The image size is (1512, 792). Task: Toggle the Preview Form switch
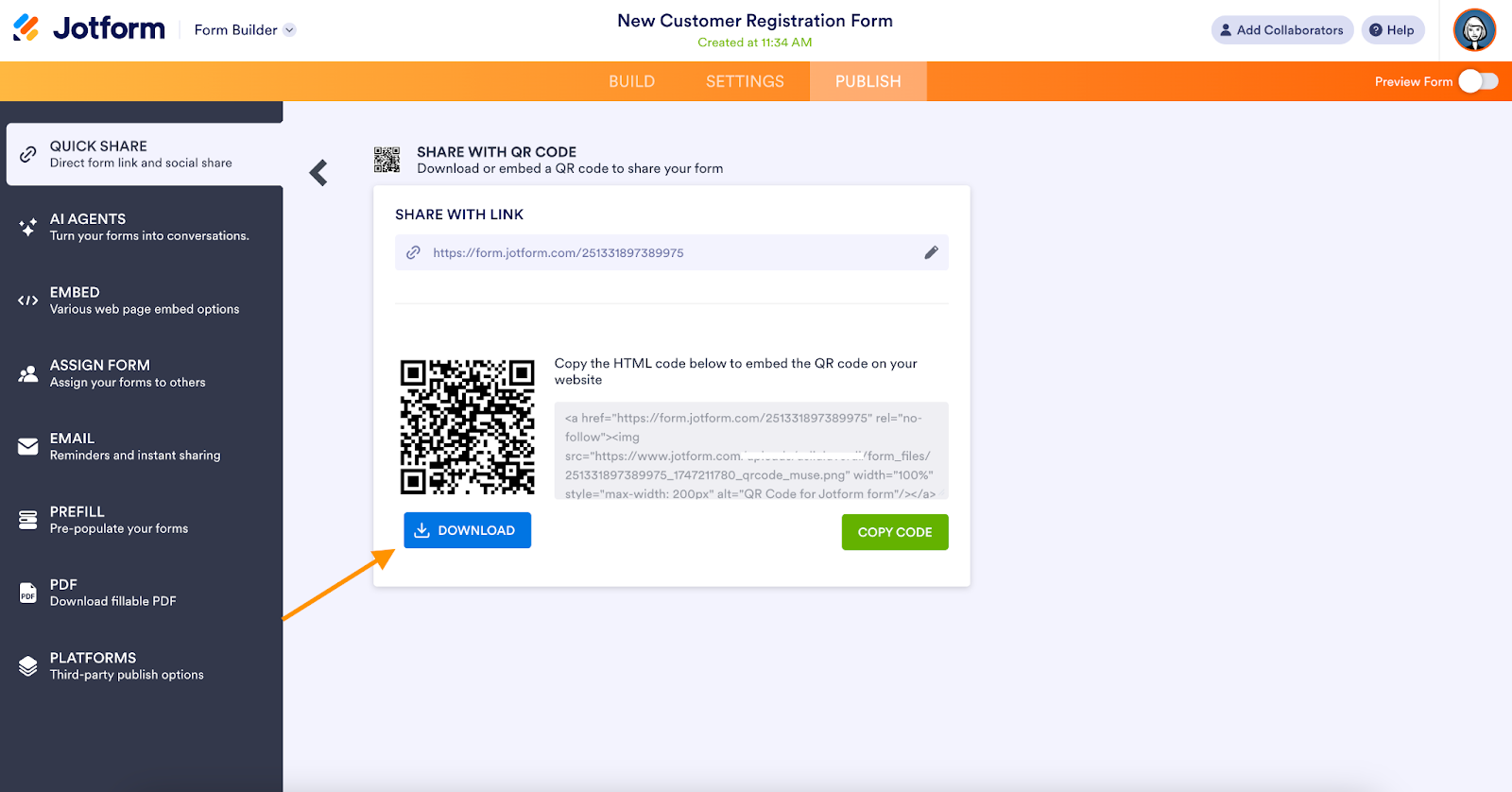[1478, 82]
